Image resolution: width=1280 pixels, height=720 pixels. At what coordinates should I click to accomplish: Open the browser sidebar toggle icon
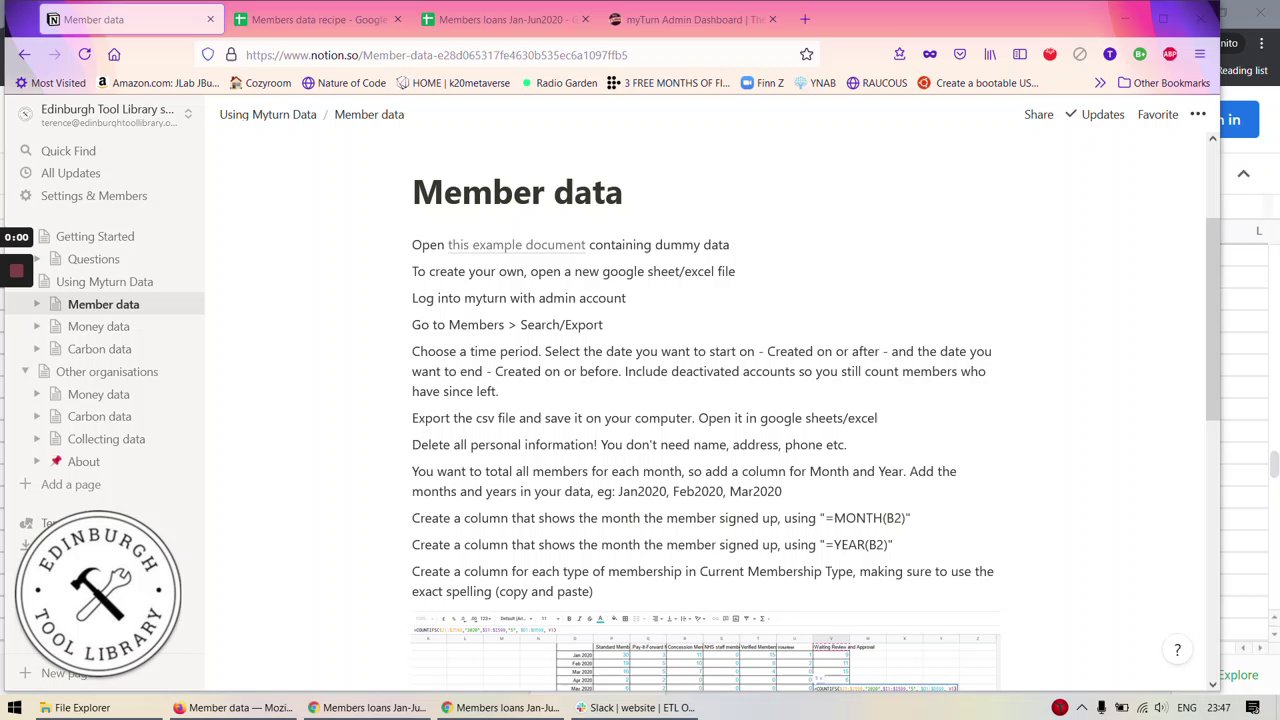[x=1020, y=54]
